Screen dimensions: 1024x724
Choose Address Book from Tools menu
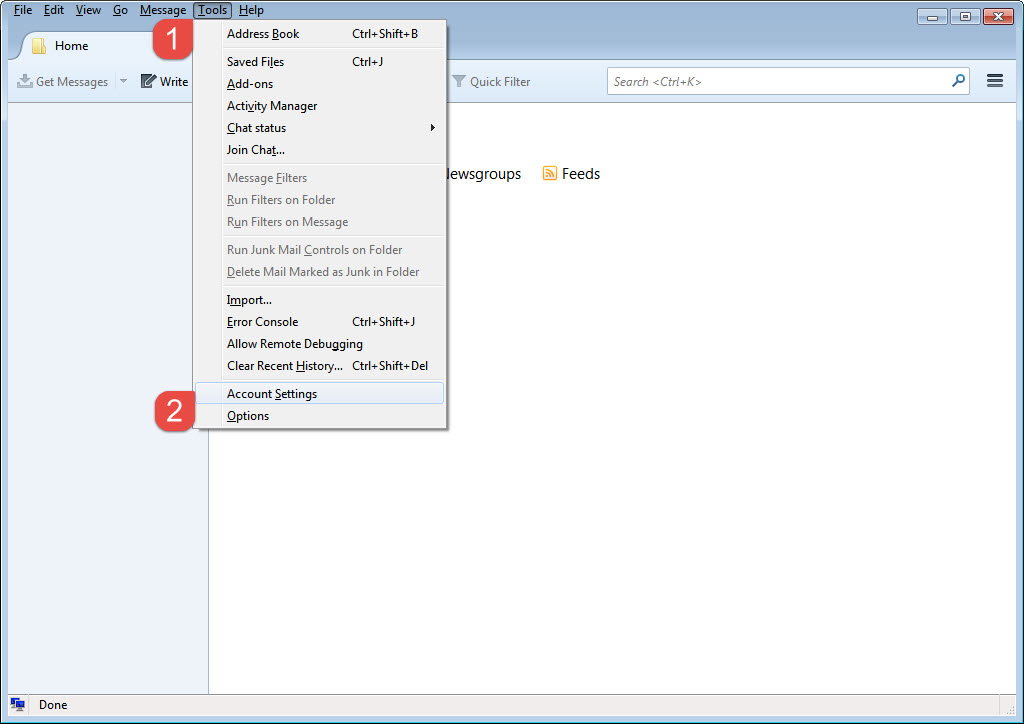[320, 34]
